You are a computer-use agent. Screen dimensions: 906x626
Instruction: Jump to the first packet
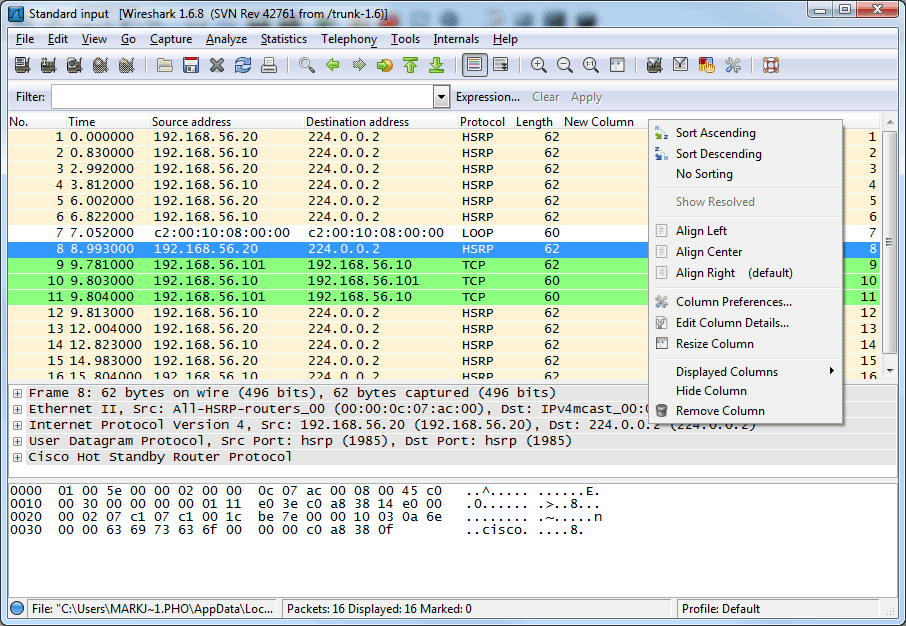411,65
